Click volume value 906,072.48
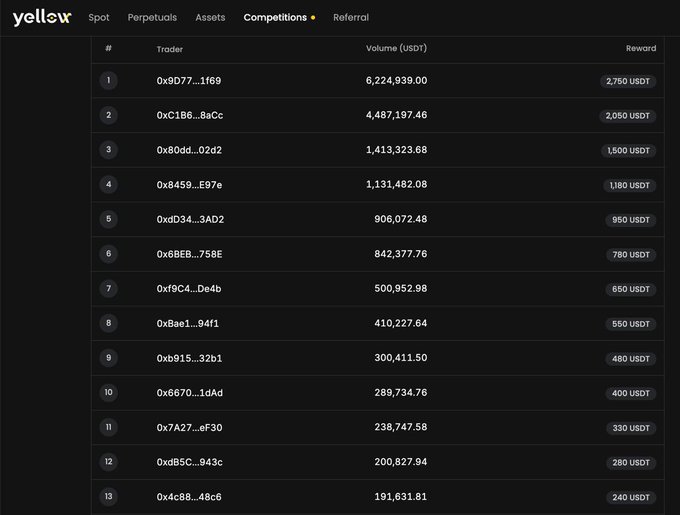 [x=401, y=219]
